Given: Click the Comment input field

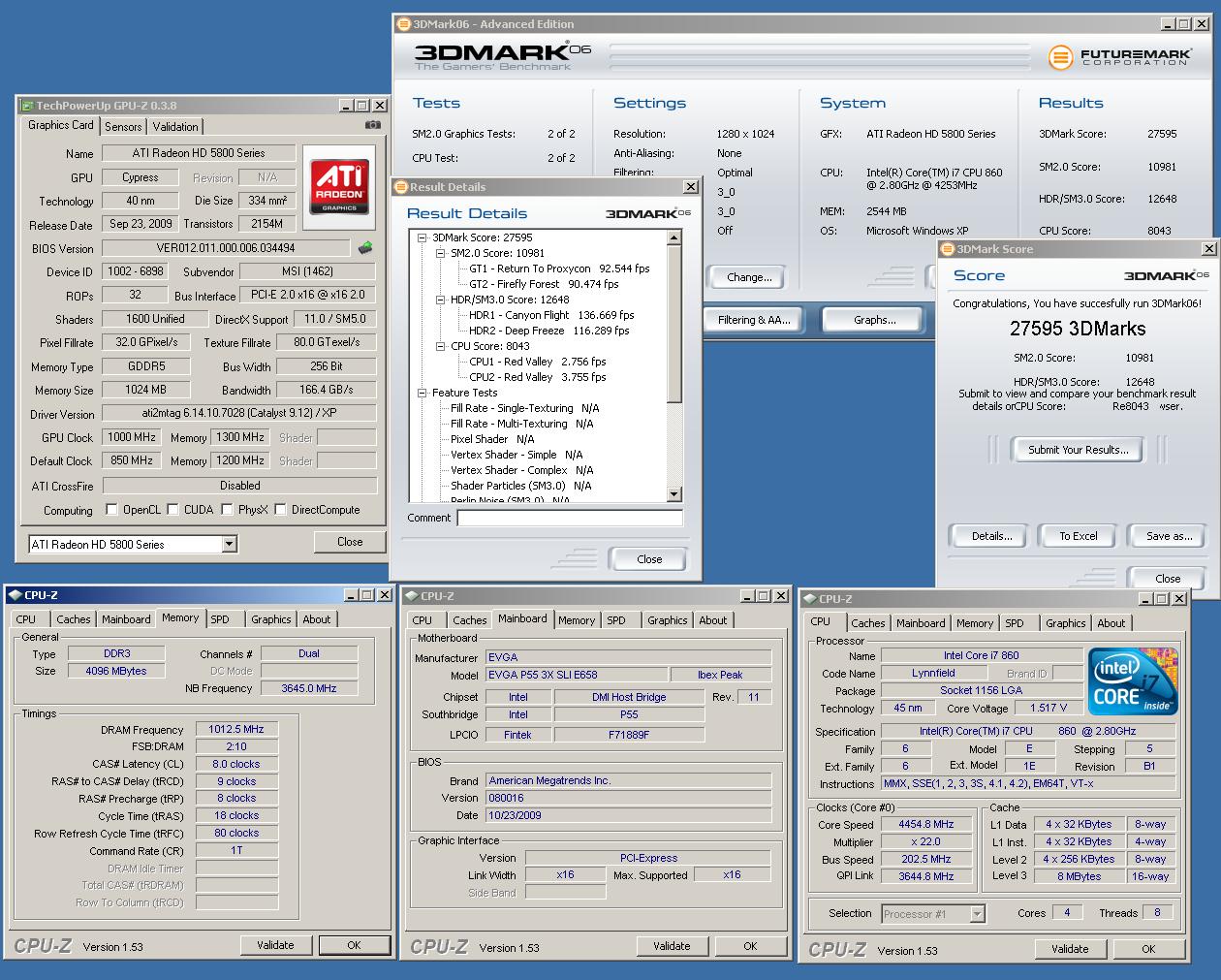Looking at the screenshot, I should tap(570, 518).
